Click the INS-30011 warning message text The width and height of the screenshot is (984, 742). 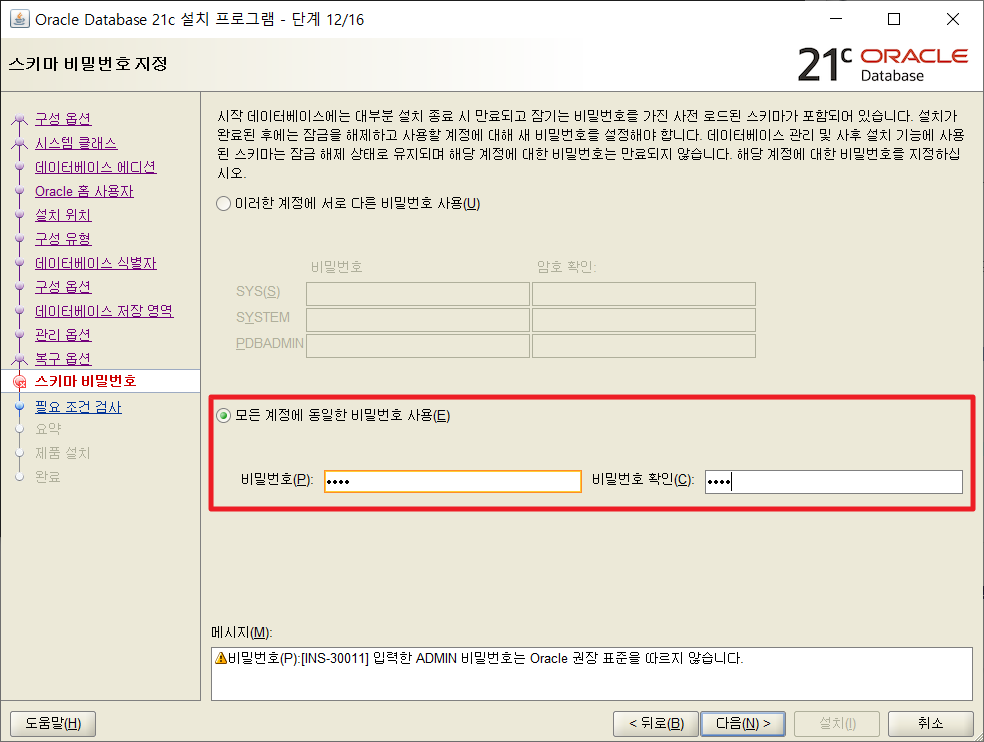[486, 658]
